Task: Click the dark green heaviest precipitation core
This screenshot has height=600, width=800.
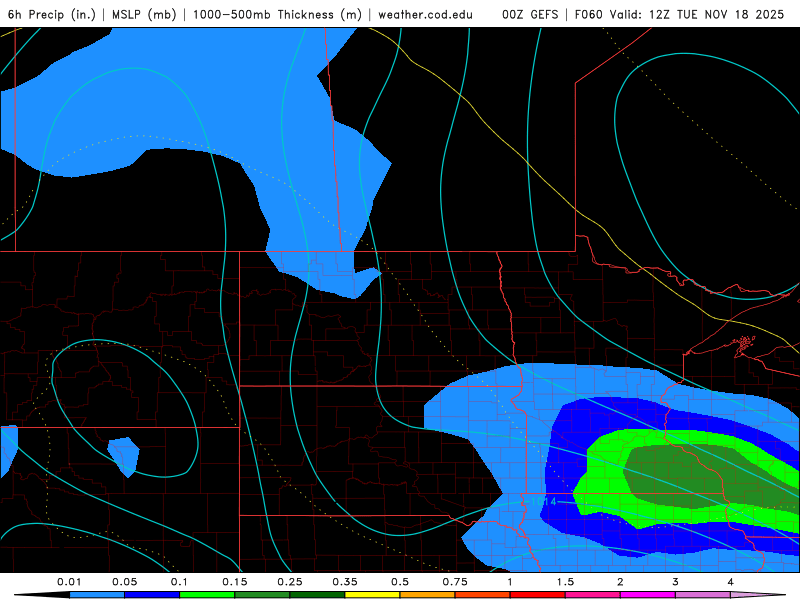Action: coord(704,477)
